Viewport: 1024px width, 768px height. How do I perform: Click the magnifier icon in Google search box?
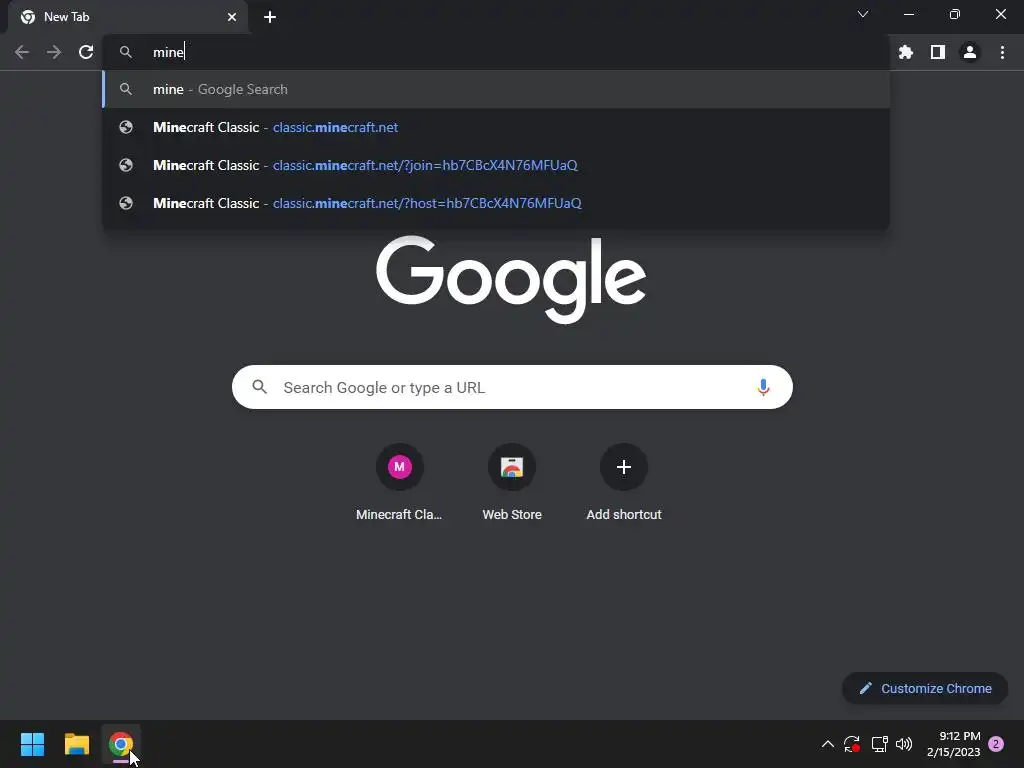click(259, 387)
